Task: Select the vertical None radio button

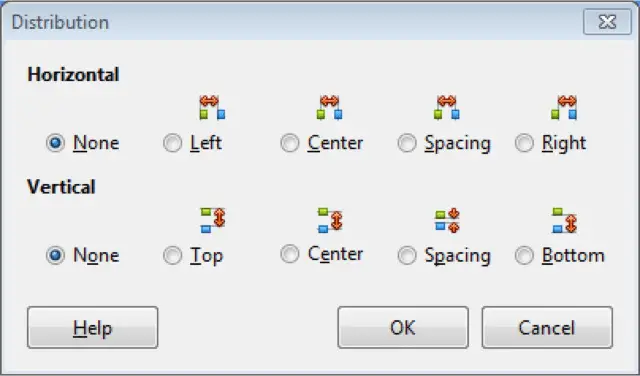Action: (55, 256)
